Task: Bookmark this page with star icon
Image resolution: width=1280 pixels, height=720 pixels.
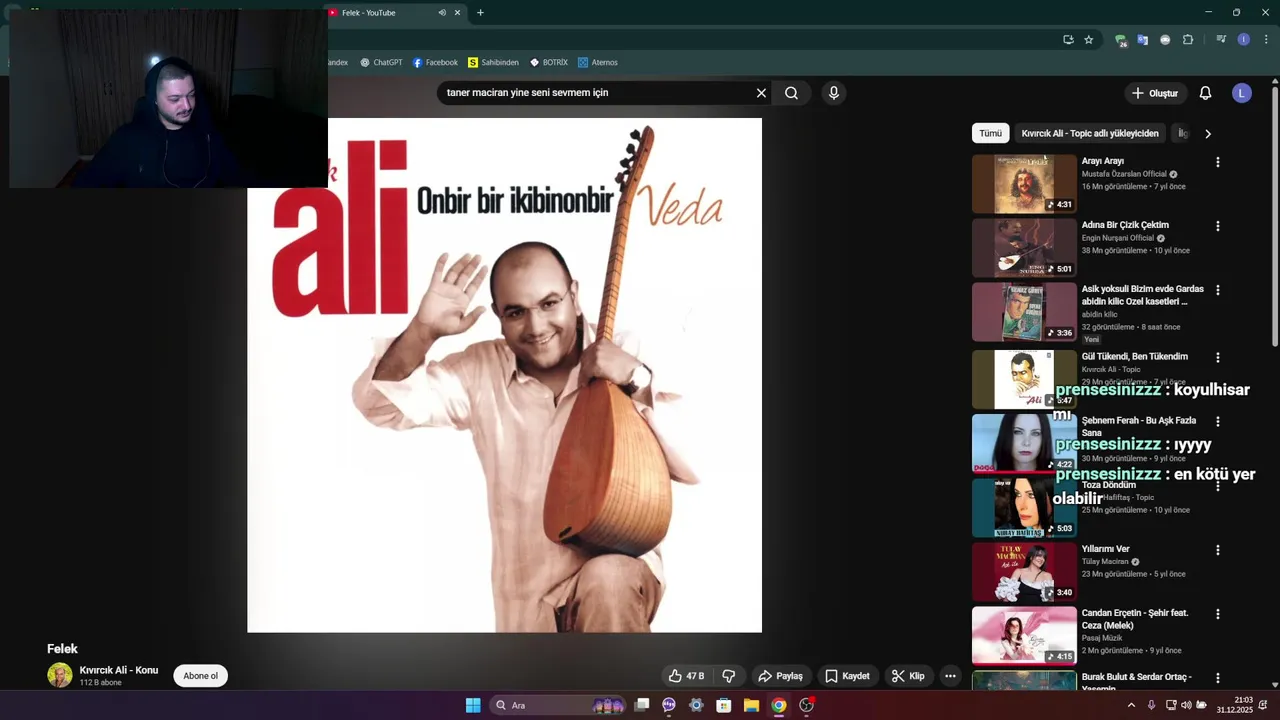Action: click(x=1089, y=40)
